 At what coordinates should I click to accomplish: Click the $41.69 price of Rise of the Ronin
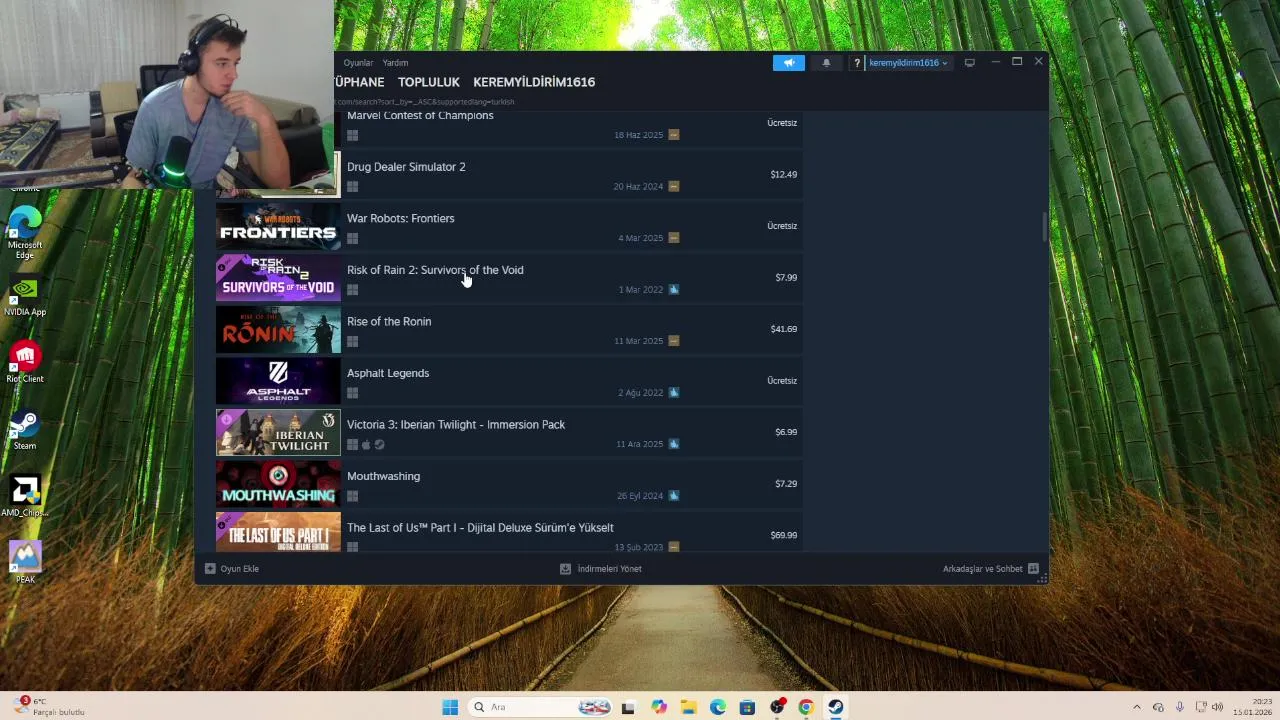783,329
